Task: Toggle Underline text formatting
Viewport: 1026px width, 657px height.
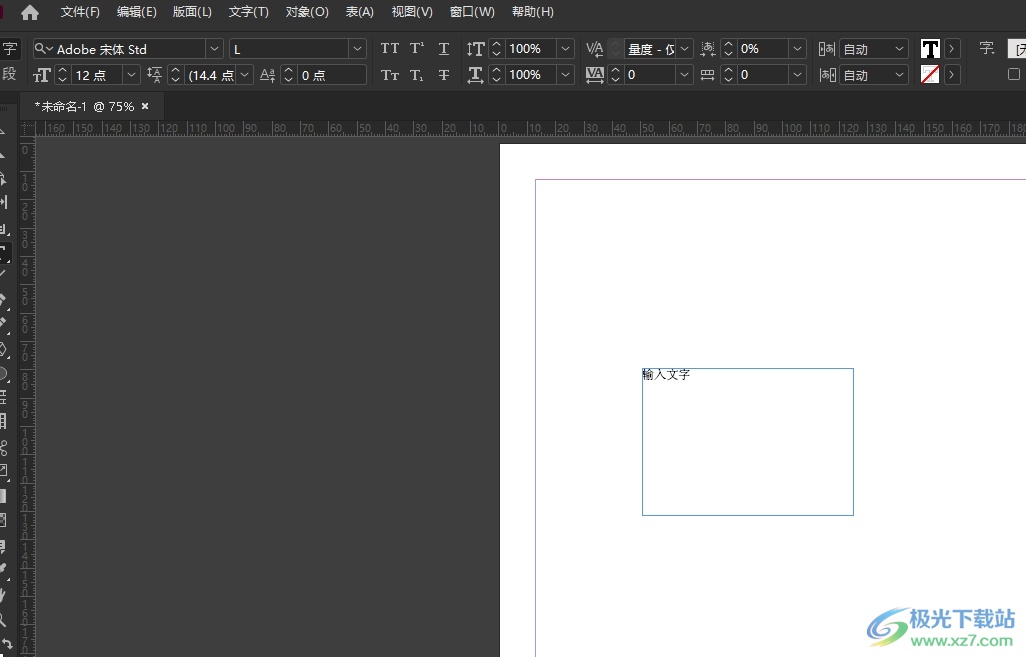Action: 444,49
